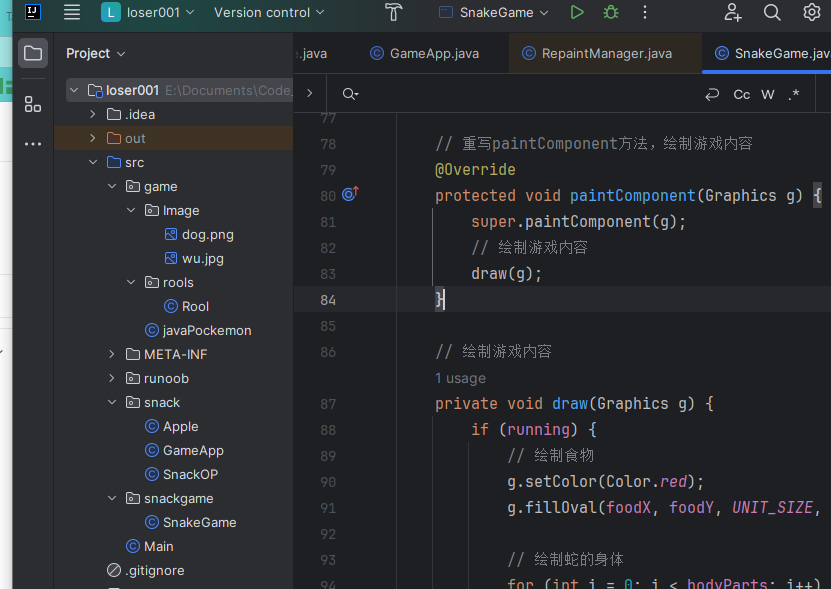Click the overriding method gutter icon
This screenshot has width=831, height=589.
(x=350, y=194)
